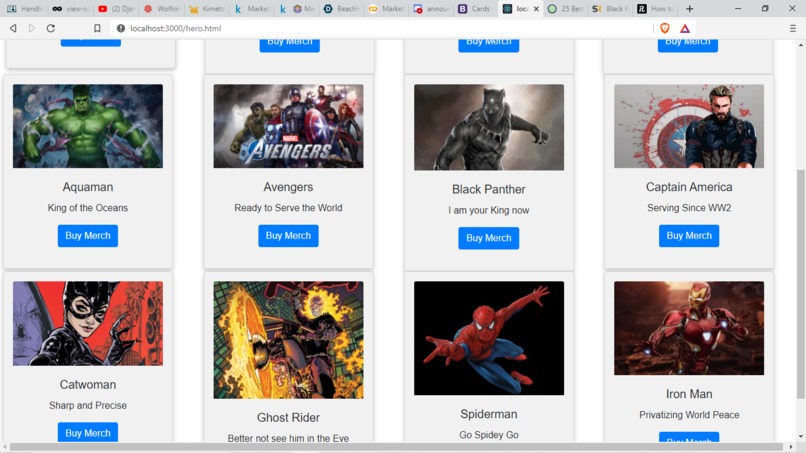Open the browser hamburger menu
The width and height of the screenshot is (806, 453).
tap(793, 28)
